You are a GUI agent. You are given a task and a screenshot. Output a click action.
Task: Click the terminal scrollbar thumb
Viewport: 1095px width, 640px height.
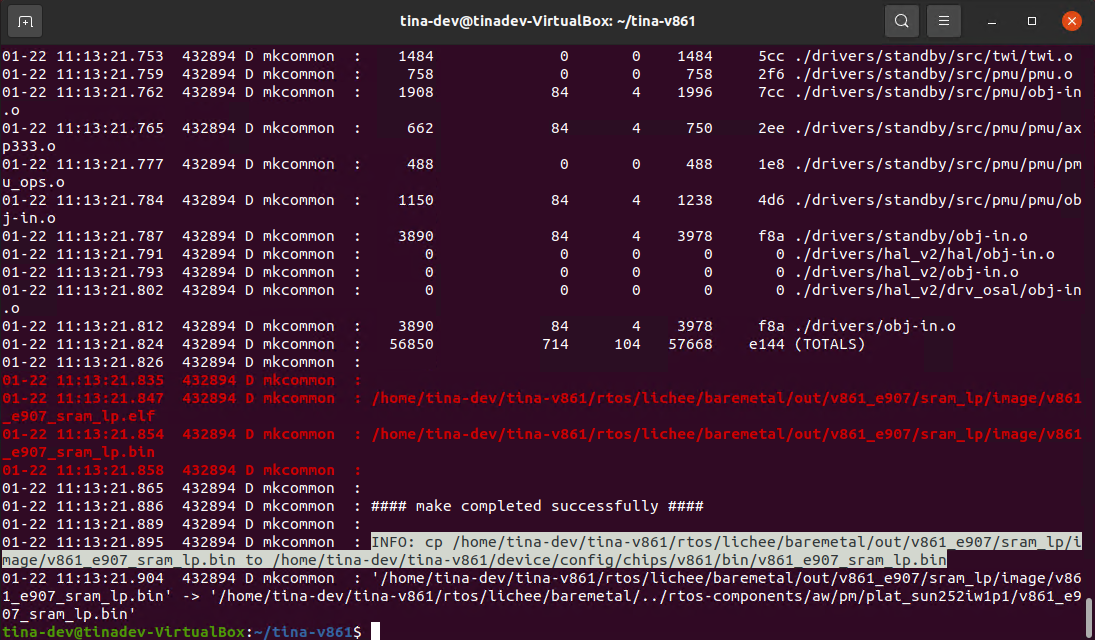tap(1090, 612)
